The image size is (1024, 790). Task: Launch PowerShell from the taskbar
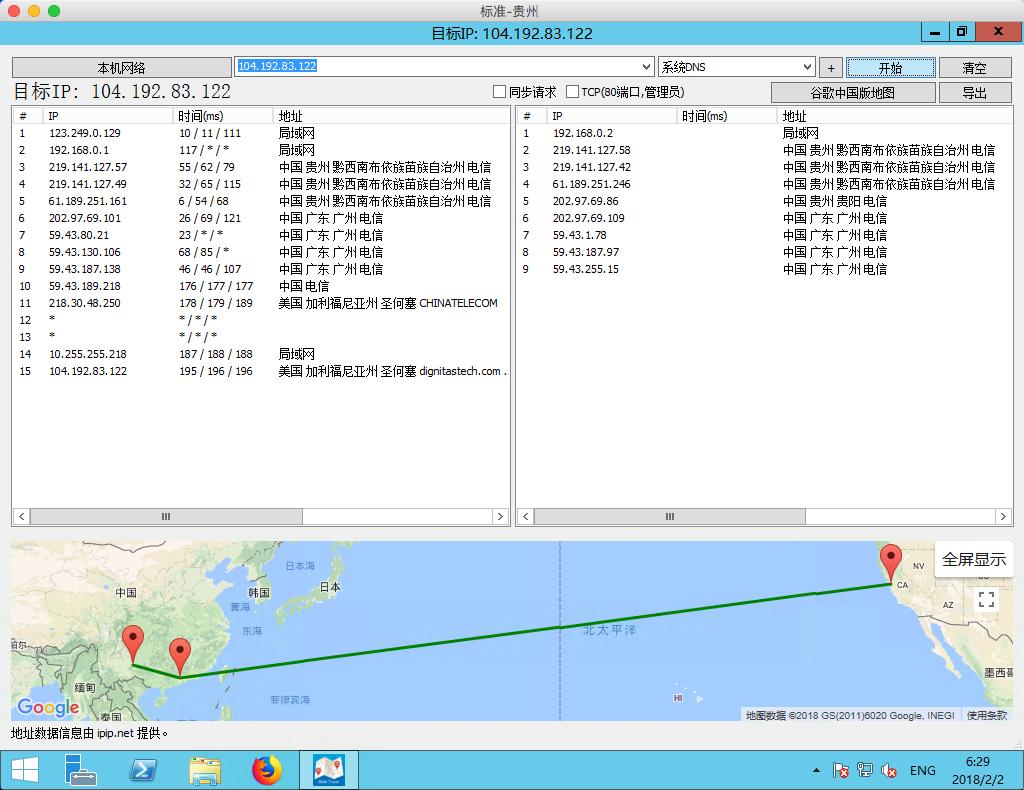[x=143, y=770]
